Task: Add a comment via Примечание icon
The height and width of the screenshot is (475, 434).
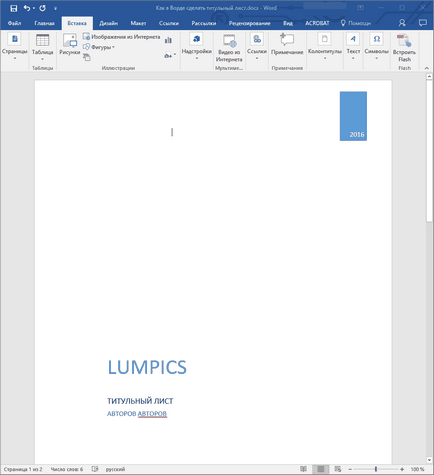Action: click(x=287, y=44)
